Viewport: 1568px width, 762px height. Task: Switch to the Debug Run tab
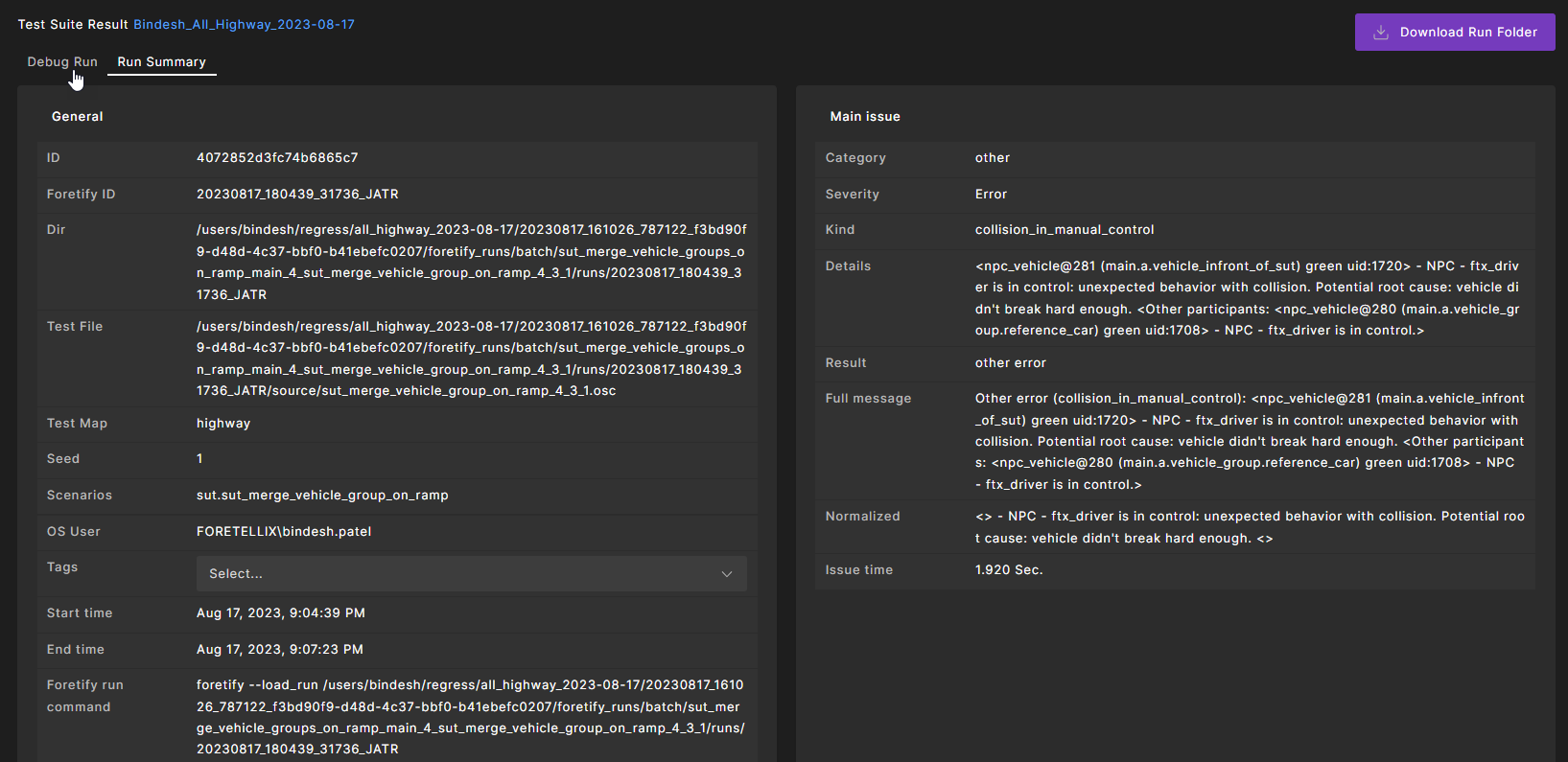(x=62, y=62)
